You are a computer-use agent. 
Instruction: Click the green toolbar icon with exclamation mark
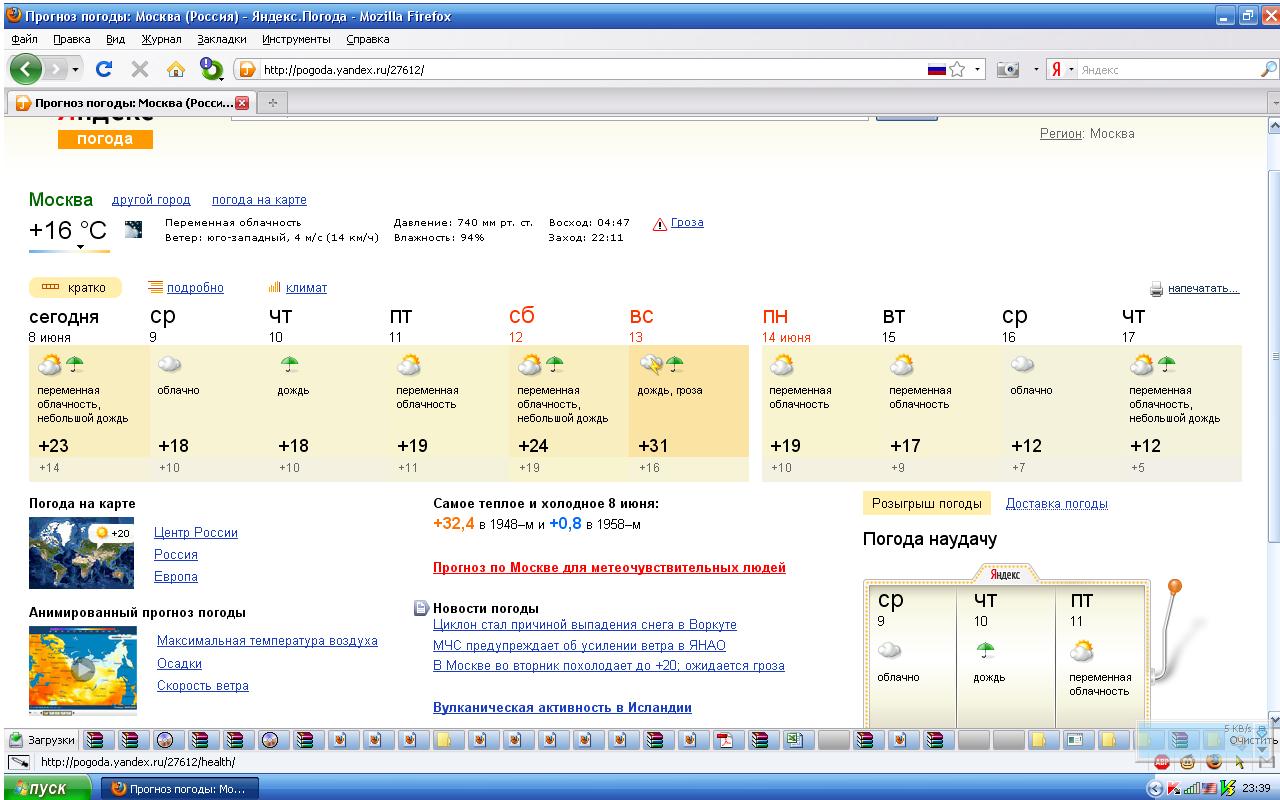[211, 69]
